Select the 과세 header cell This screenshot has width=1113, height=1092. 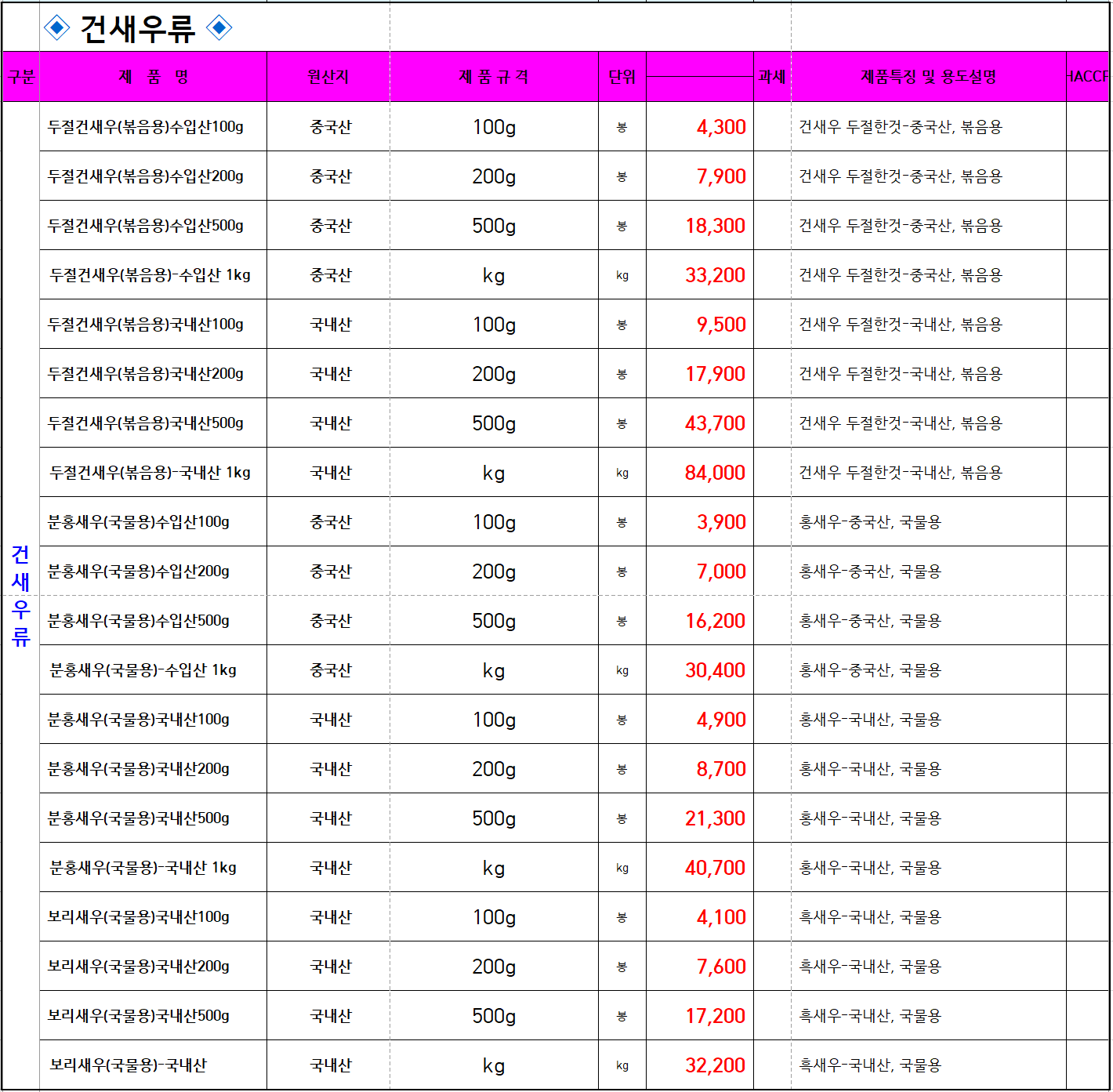pos(772,77)
